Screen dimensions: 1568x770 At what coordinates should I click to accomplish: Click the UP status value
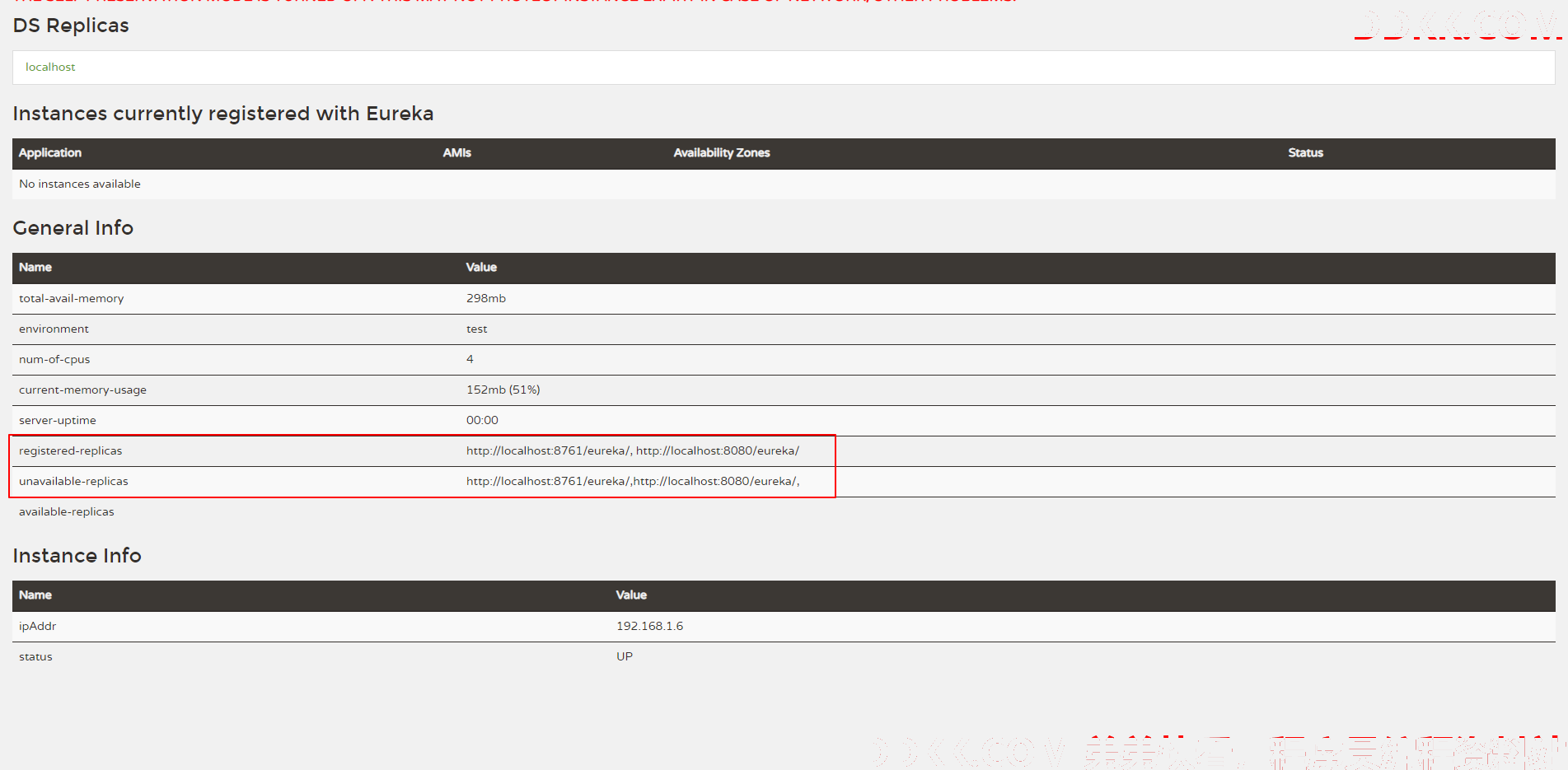point(625,657)
